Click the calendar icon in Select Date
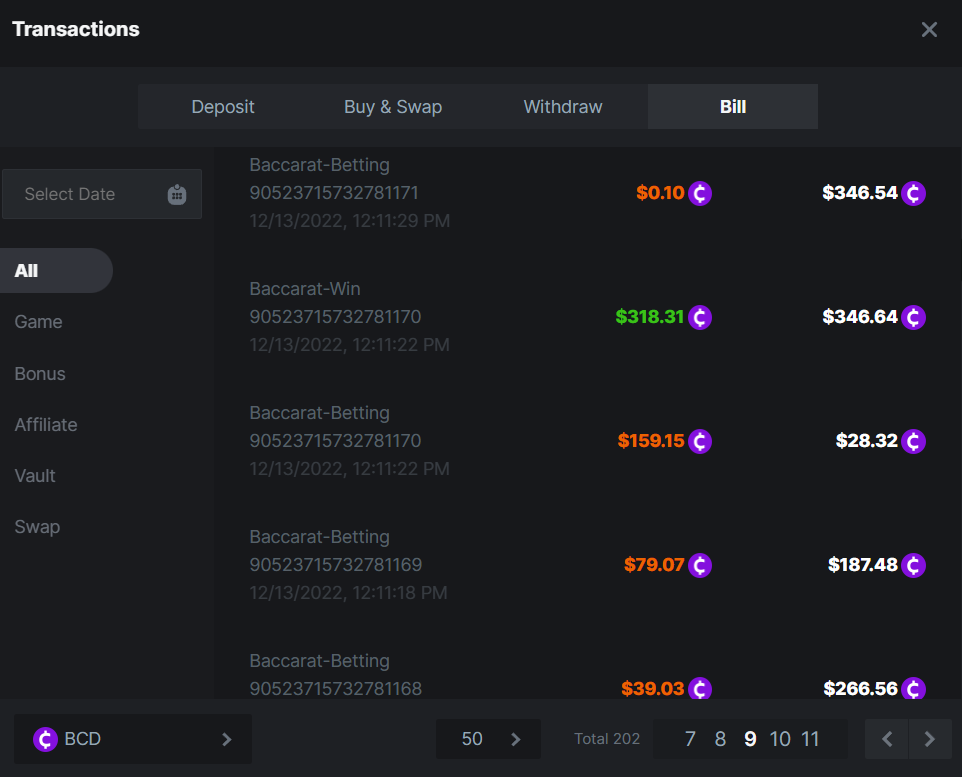The height and width of the screenshot is (777, 962). [x=177, y=194]
